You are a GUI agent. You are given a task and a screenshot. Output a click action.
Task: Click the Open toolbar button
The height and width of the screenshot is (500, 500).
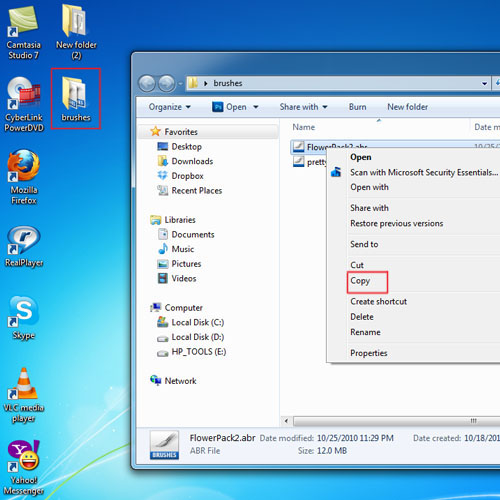[x=231, y=107]
